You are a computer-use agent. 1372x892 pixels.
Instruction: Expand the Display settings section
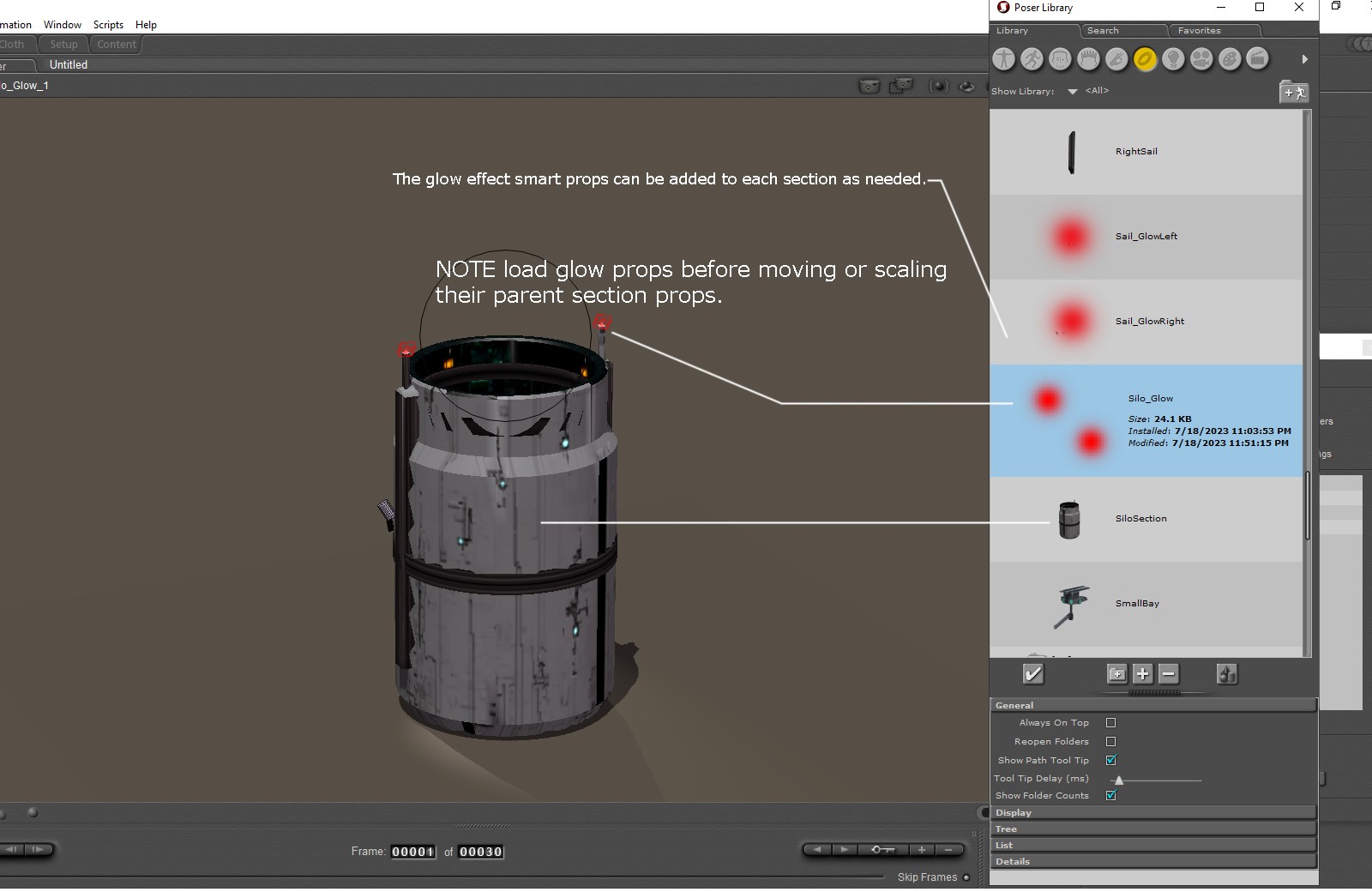pos(1153,812)
